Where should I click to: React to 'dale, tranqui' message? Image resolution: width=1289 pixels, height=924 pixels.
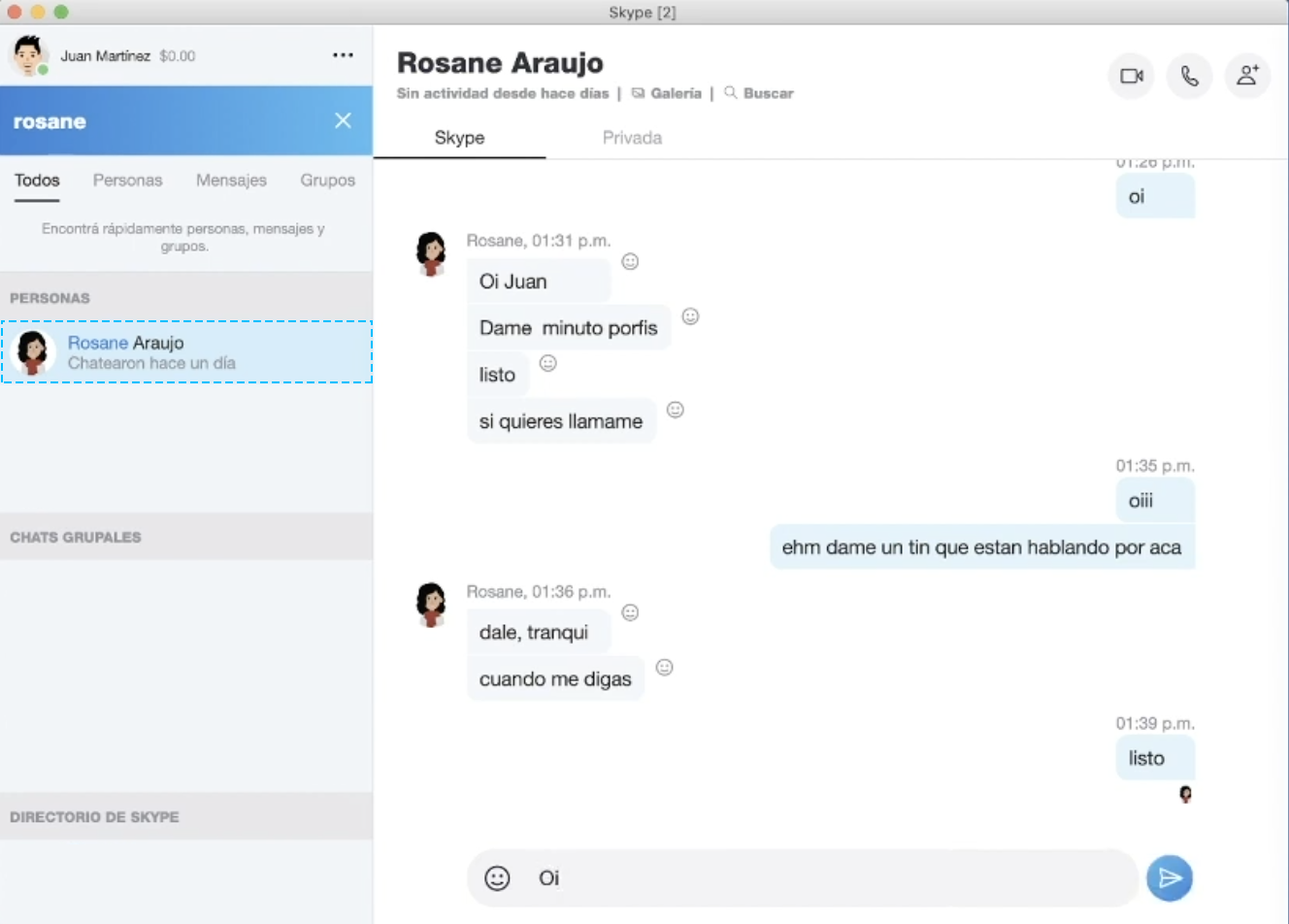(630, 612)
